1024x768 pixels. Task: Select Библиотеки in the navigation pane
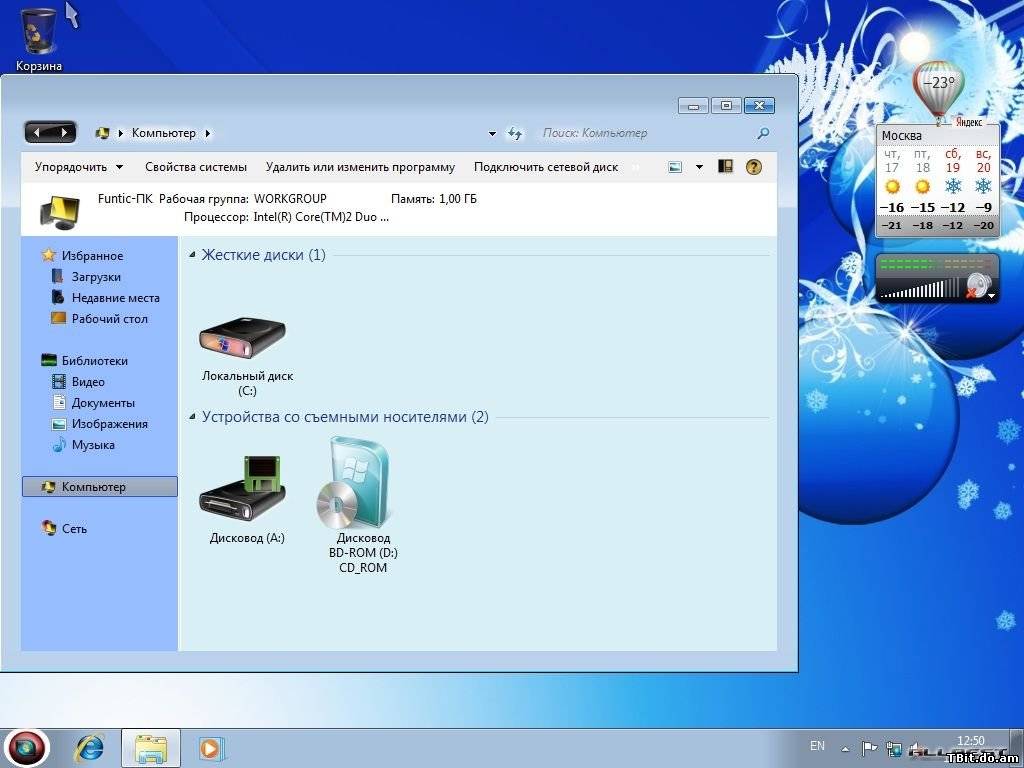pos(95,360)
